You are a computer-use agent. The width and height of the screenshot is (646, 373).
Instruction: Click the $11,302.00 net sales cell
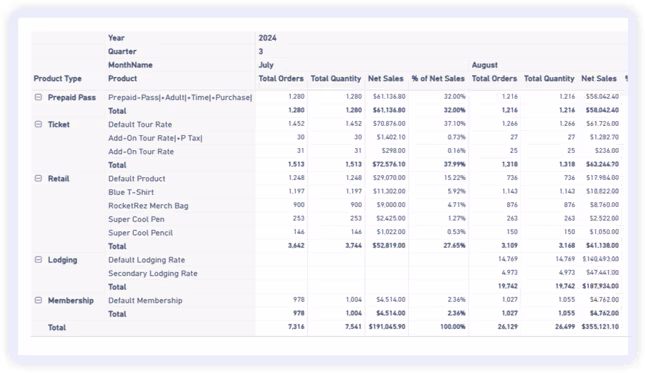(x=389, y=191)
